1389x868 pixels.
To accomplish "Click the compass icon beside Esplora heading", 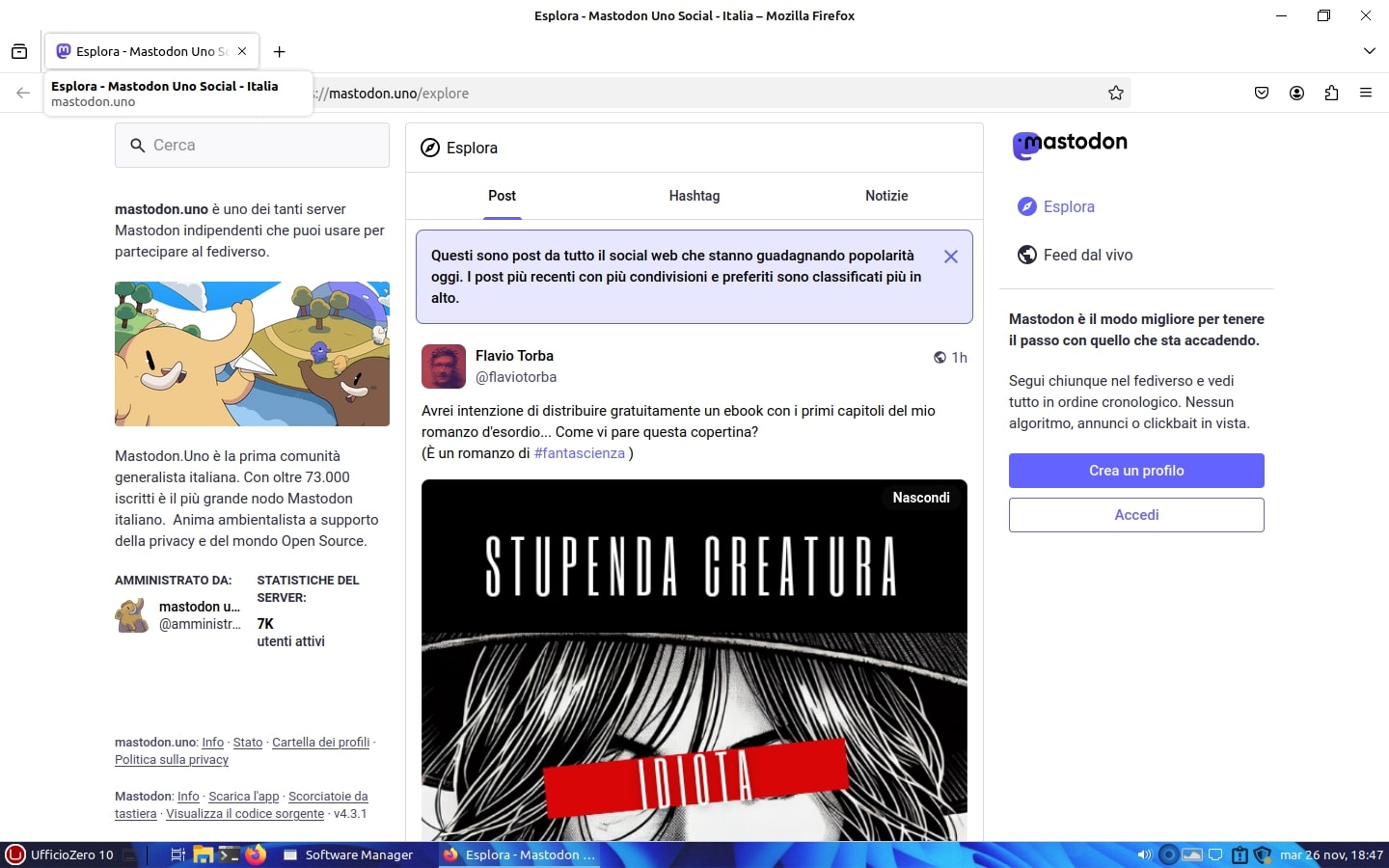I will pyautogui.click(x=430, y=148).
